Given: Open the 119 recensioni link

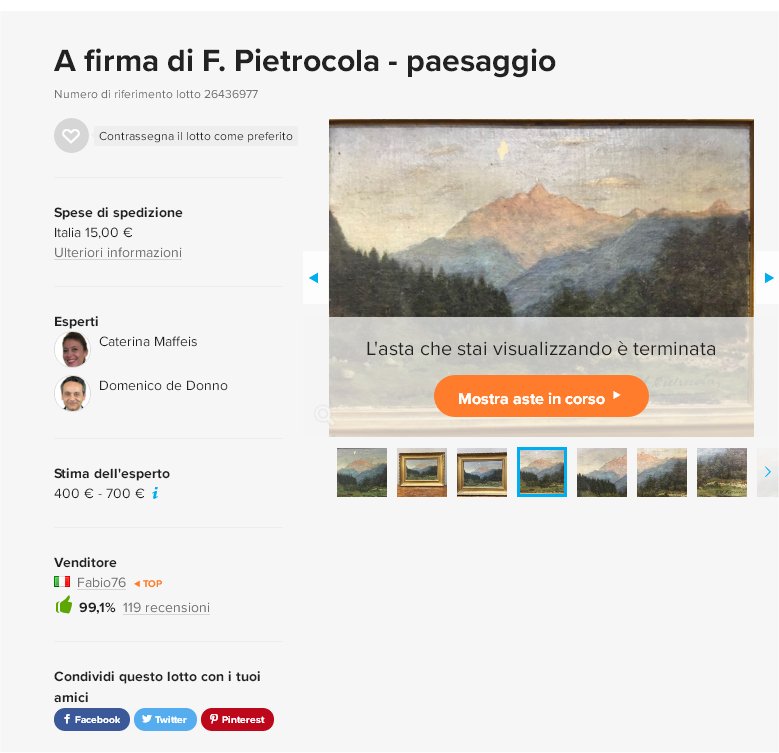Looking at the screenshot, I should 166,607.
